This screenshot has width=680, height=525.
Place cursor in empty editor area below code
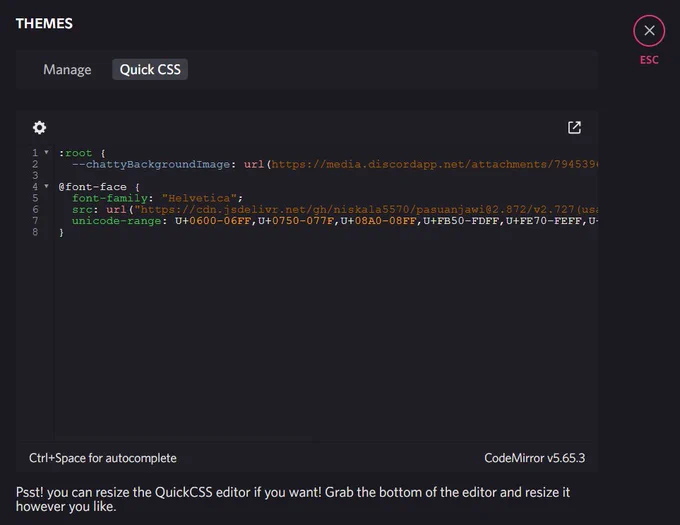click(x=325, y=338)
